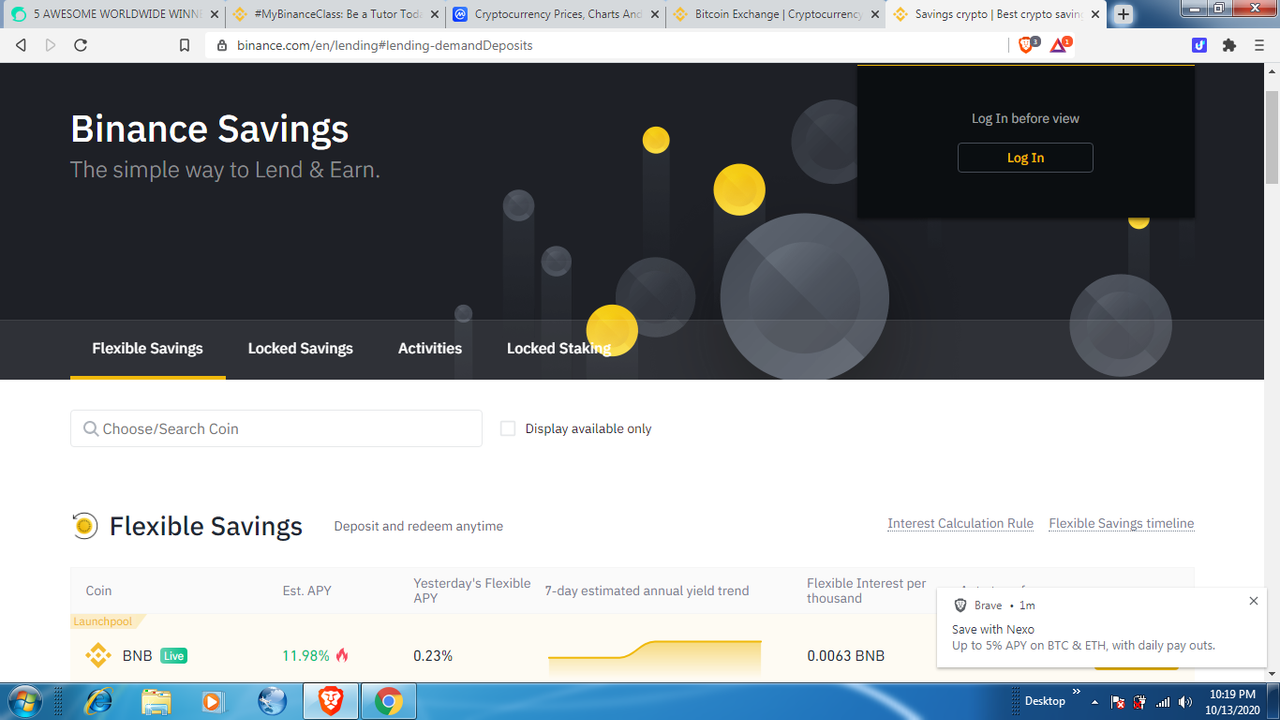Close the Cryptocurrency Prices tab
The height and width of the screenshot is (720, 1280).
pyautogui.click(x=654, y=15)
